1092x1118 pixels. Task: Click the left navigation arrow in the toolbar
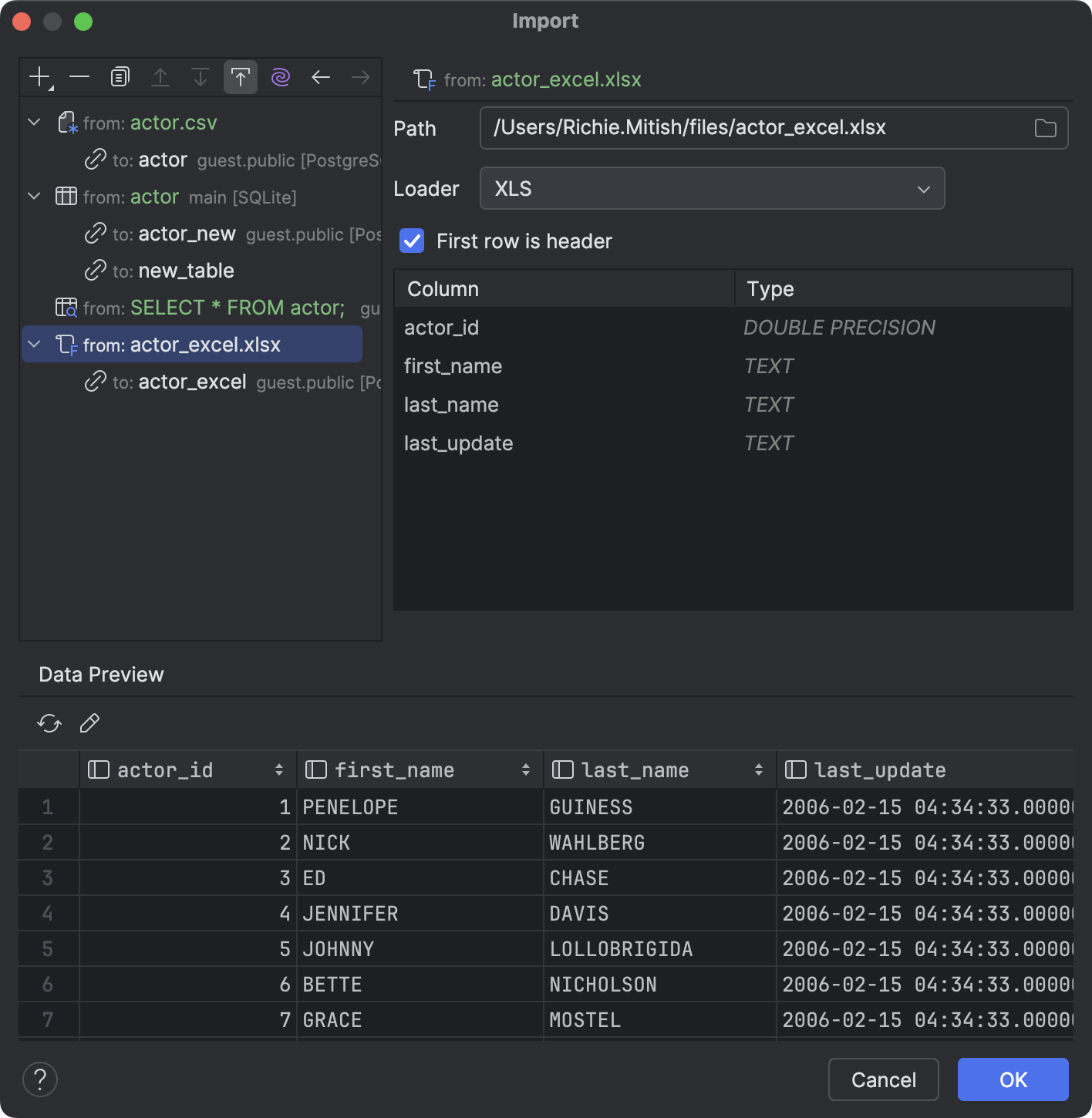point(320,76)
